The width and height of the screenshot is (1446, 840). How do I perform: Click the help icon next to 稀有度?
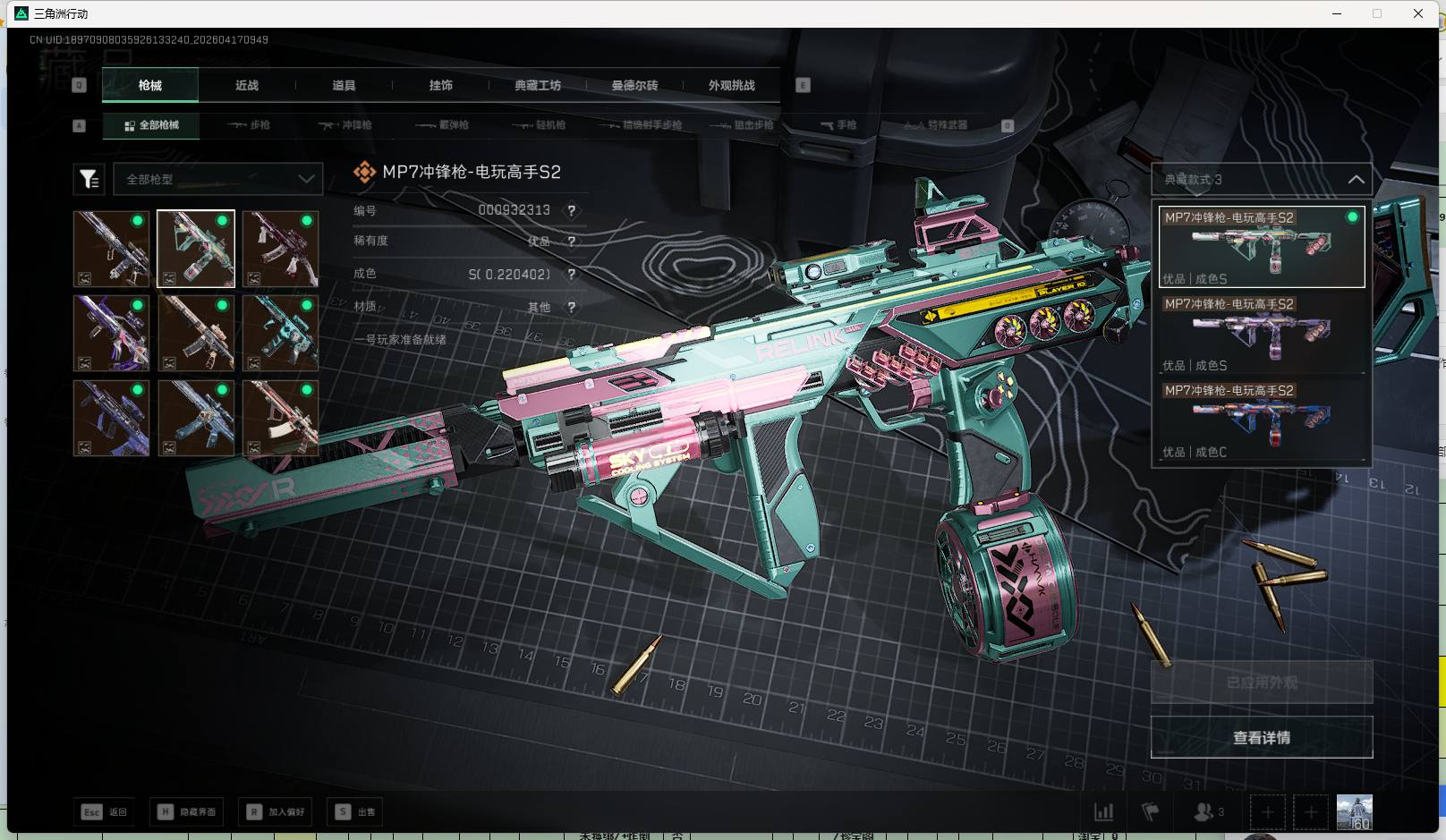point(571,242)
